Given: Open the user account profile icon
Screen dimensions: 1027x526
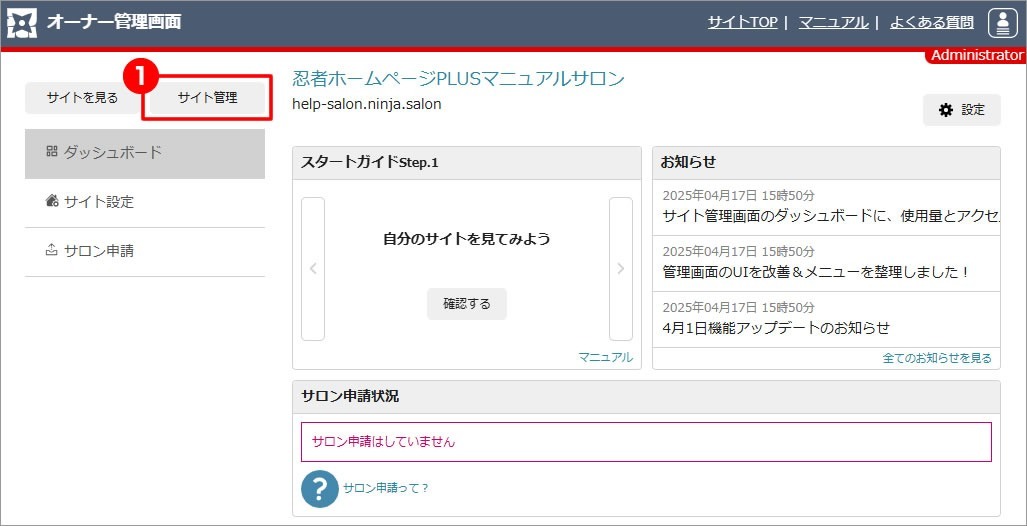Looking at the screenshot, I should tap(1002, 22).
